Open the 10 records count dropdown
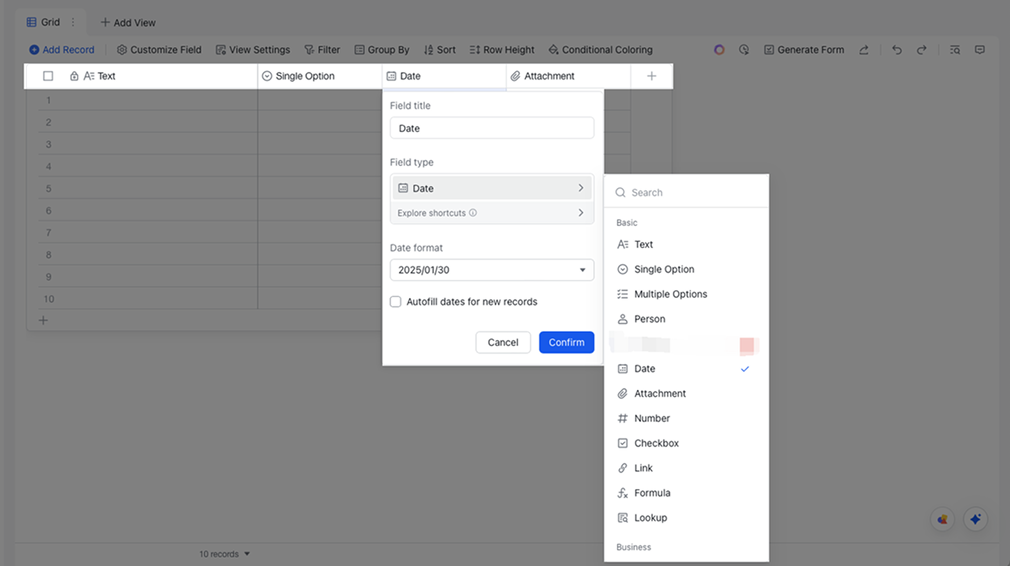 coord(224,554)
